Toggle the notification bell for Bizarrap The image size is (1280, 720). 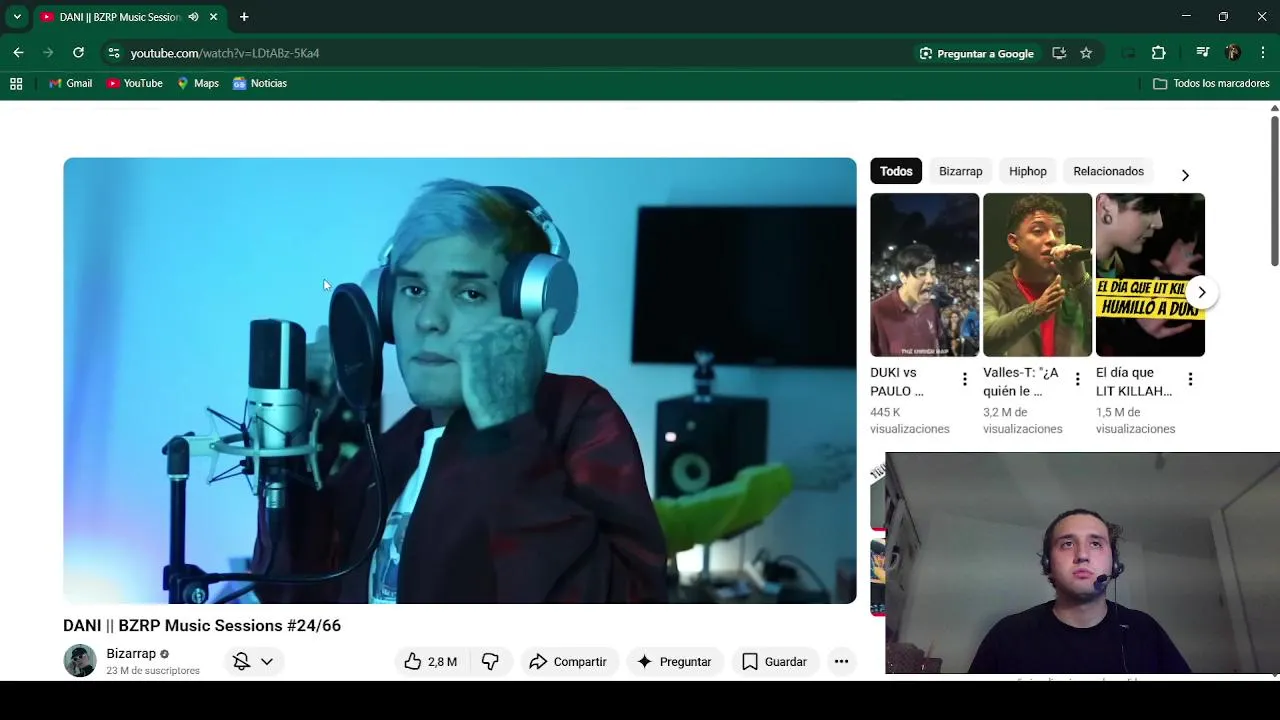click(x=241, y=661)
